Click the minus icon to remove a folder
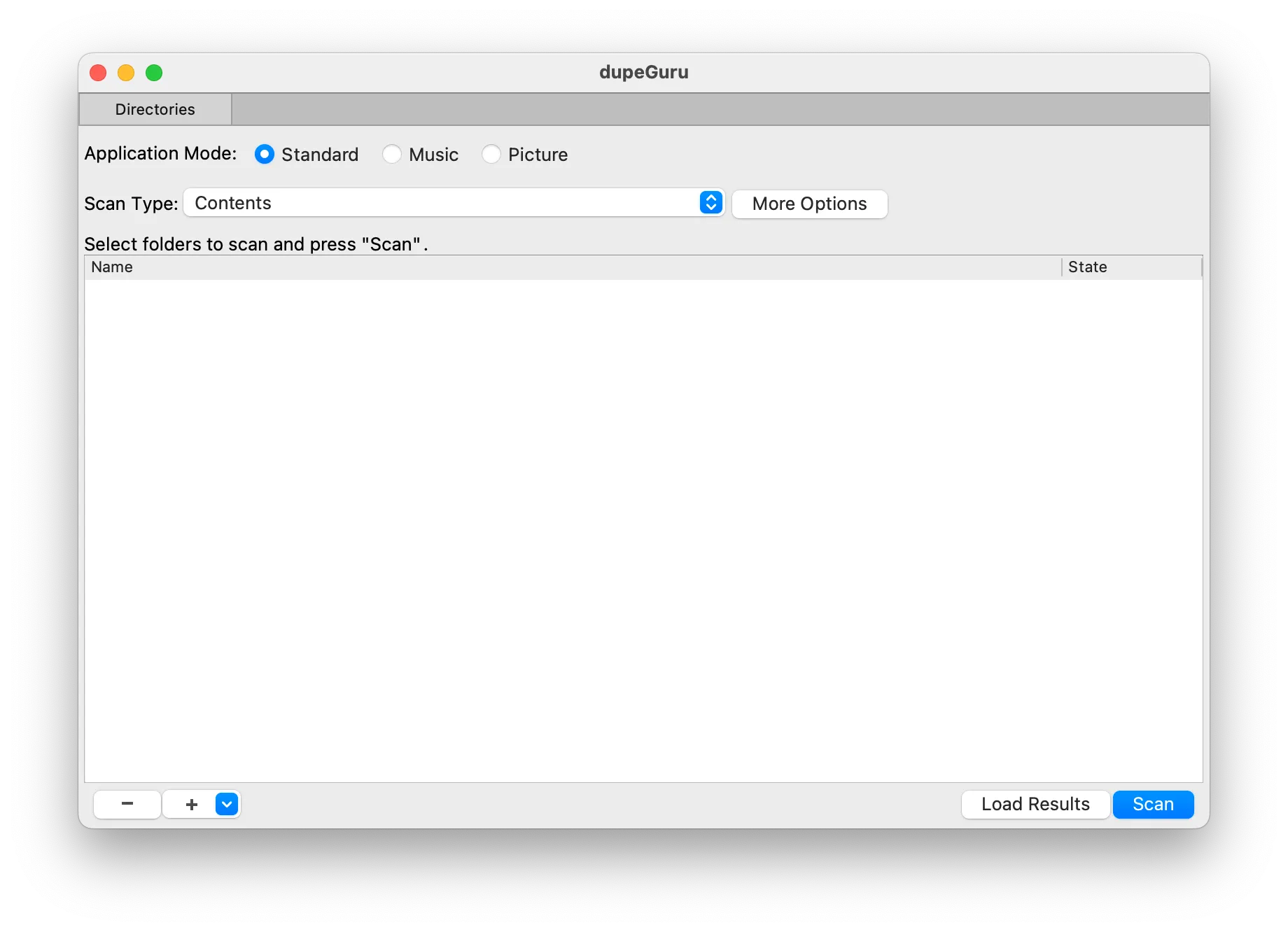 (x=127, y=804)
